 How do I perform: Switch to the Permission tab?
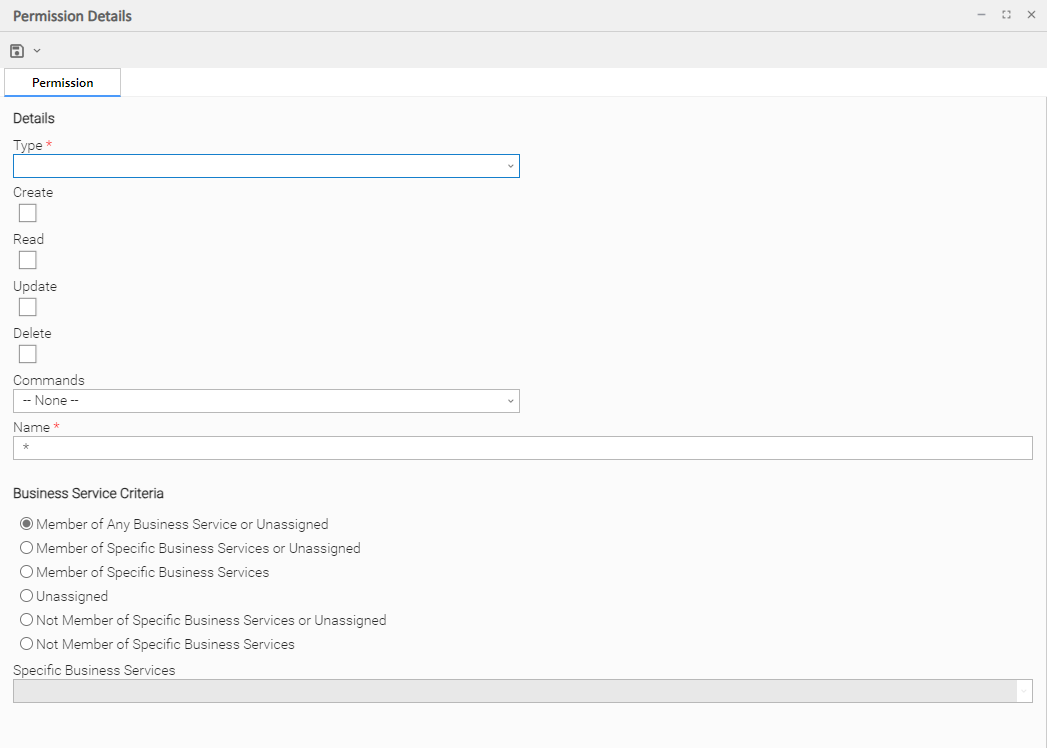(x=63, y=83)
